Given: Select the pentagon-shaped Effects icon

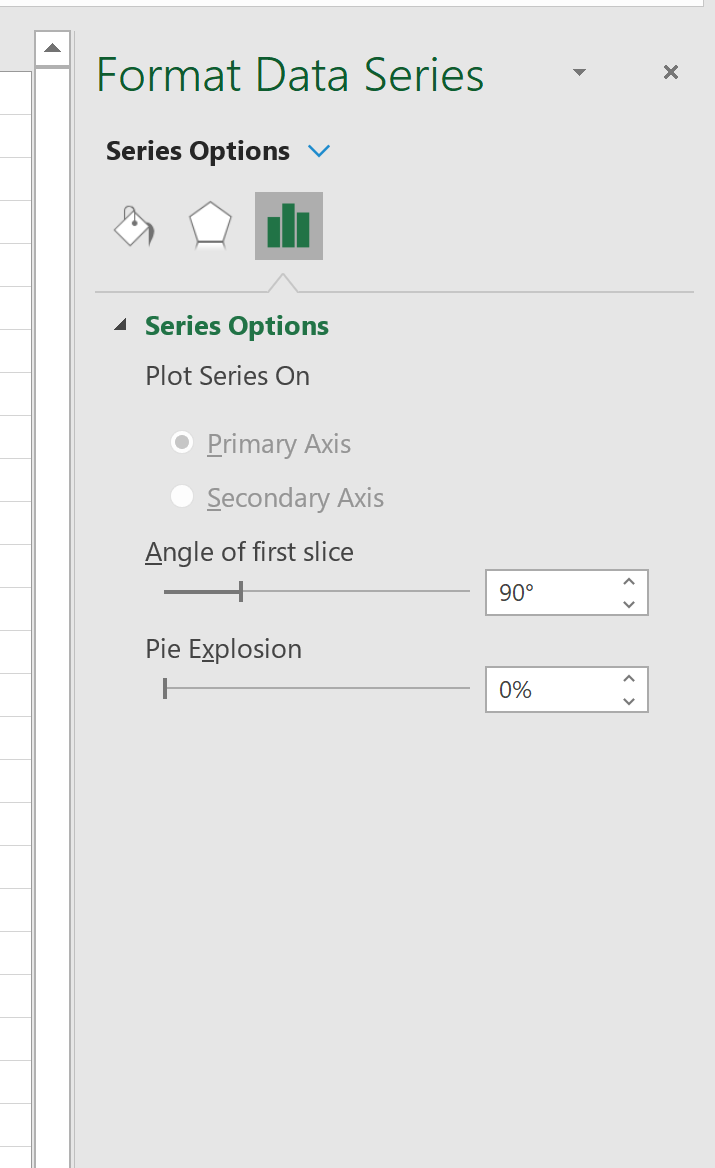Looking at the screenshot, I should pos(210,226).
